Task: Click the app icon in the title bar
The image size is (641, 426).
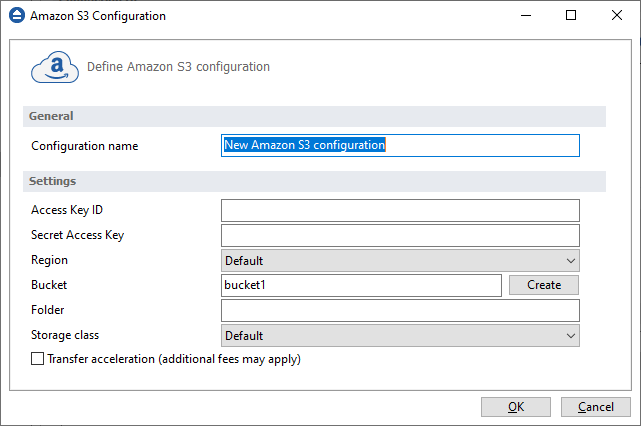Action: 17,16
